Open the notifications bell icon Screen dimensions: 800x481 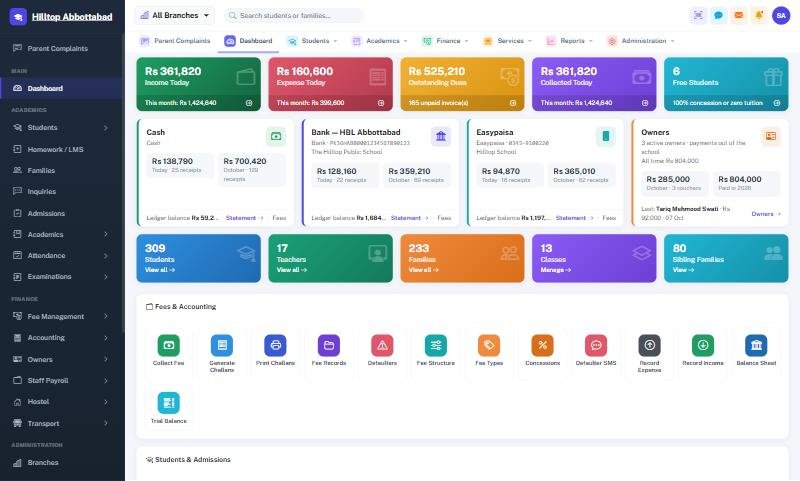coord(759,15)
